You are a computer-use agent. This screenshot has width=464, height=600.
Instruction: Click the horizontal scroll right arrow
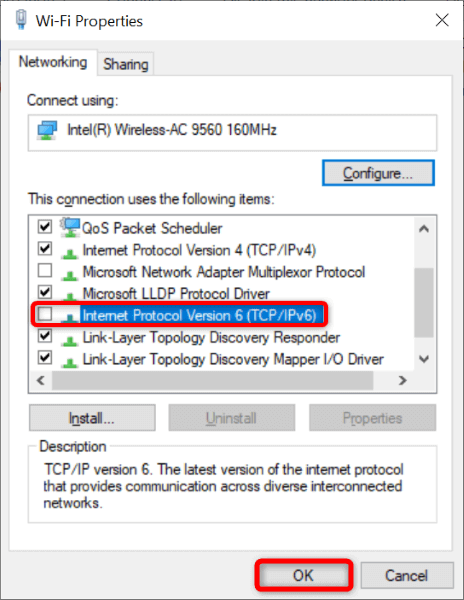(402, 380)
